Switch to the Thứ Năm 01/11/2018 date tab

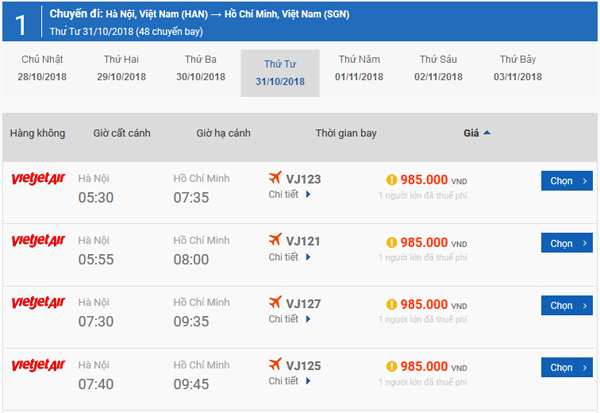359,68
